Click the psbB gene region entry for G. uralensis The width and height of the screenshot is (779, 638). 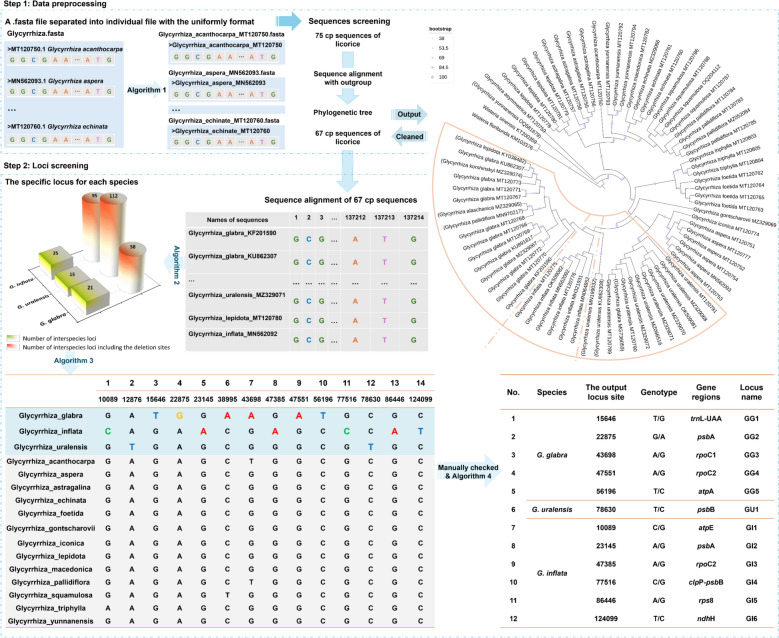point(705,509)
